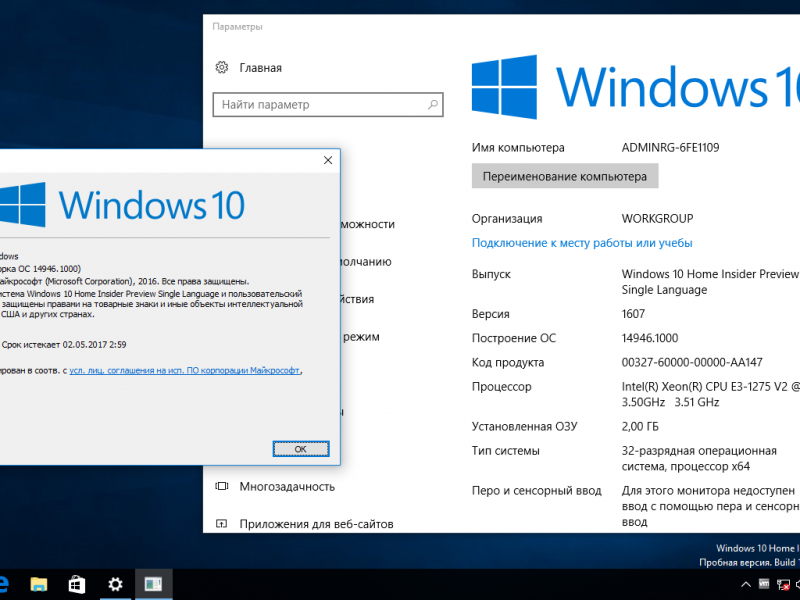Open the Главная home settings page
This screenshot has height=600, width=800.
(261, 68)
